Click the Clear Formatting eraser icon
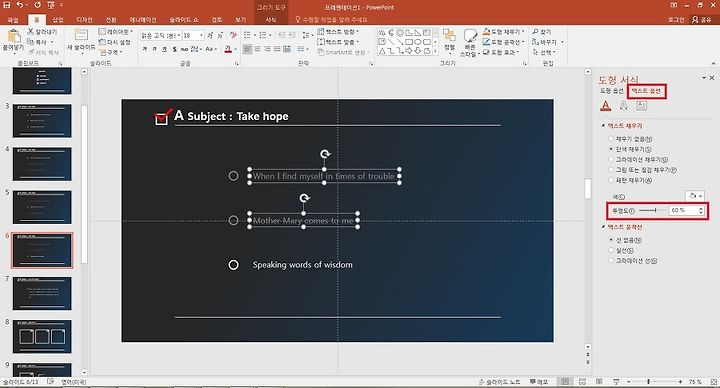Image resolution: width=720 pixels, height=388 pixels. [x=233, y=35]
